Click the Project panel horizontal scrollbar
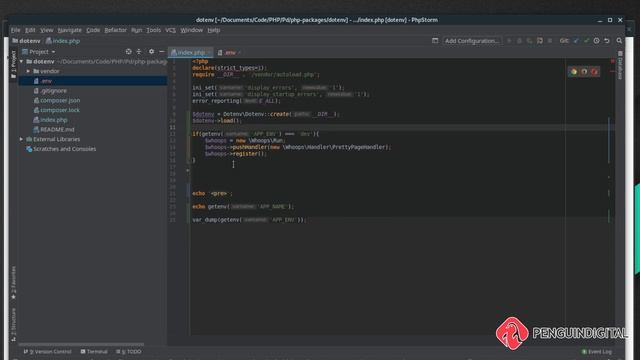Screen dimensions: 640x360 tap(81, 344)
